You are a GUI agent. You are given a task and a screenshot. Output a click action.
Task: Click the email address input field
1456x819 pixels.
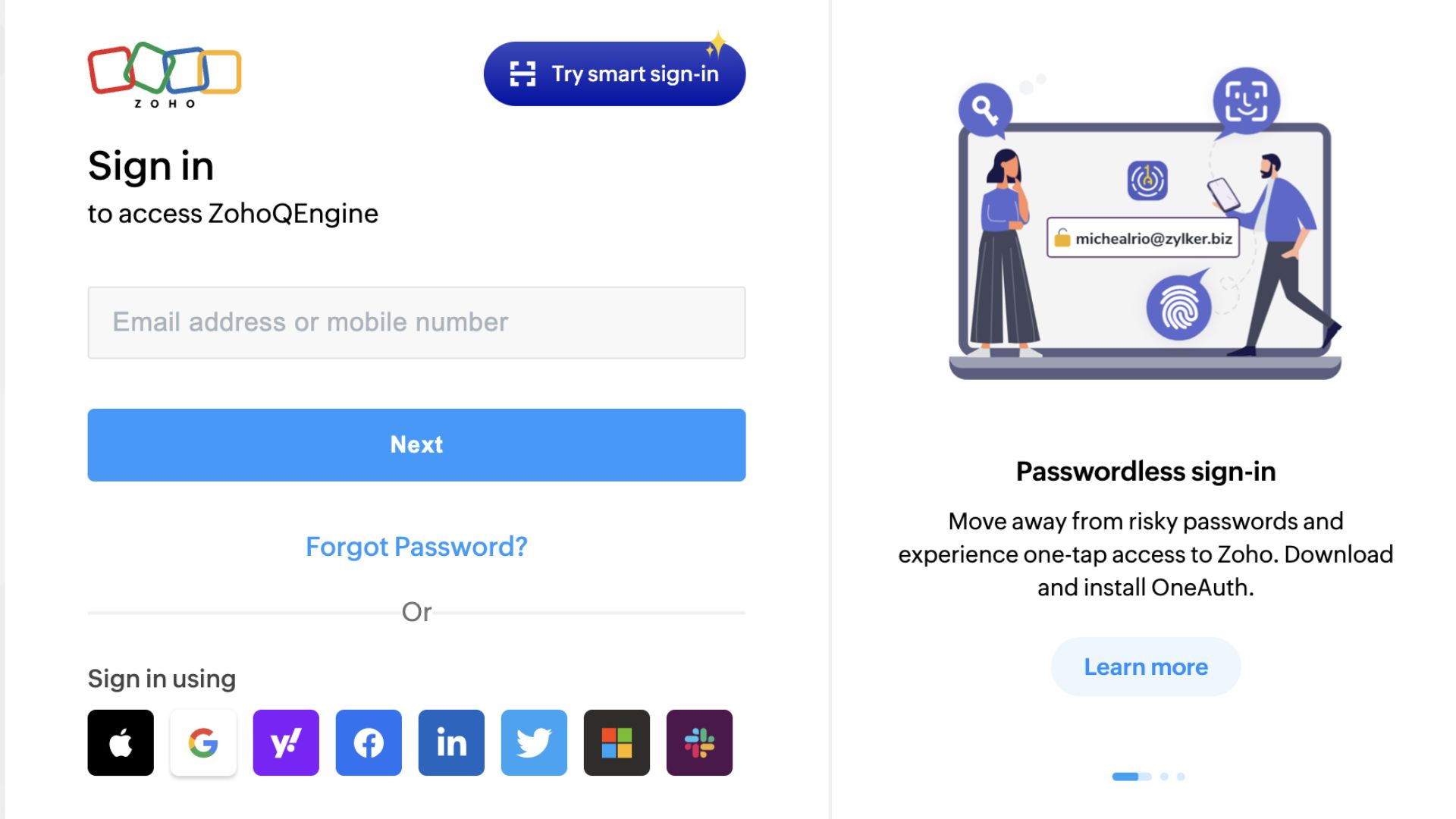[416, 321]
